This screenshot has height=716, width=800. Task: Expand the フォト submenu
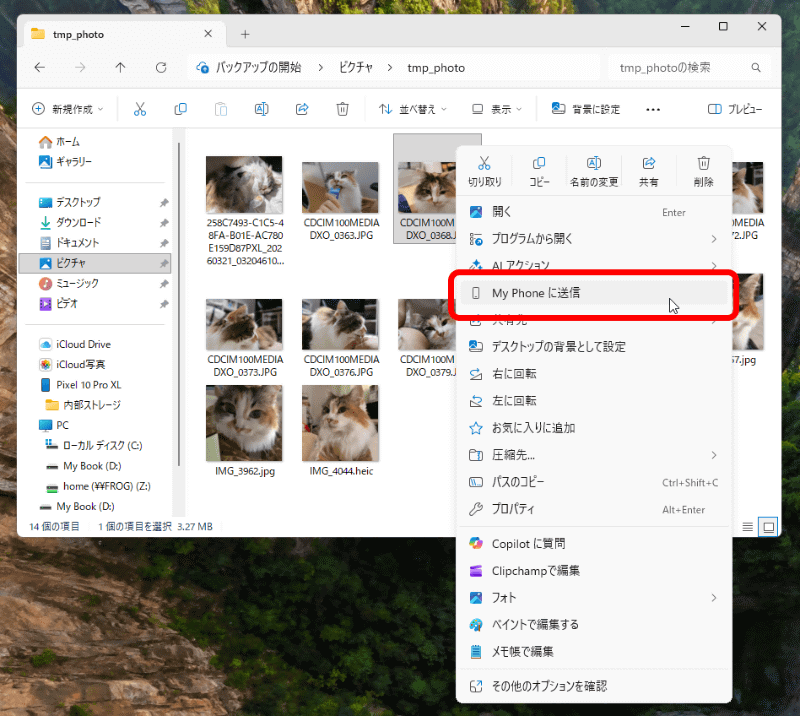714,598
